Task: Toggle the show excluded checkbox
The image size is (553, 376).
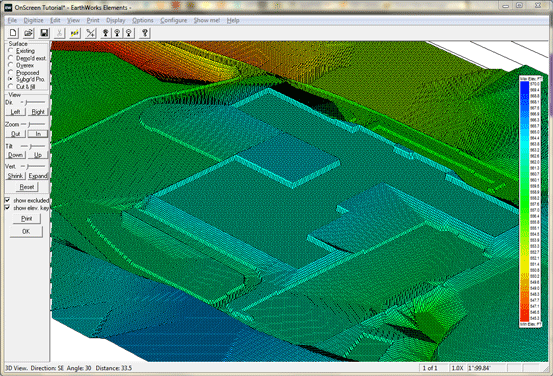Action: [x=7, y=200]
